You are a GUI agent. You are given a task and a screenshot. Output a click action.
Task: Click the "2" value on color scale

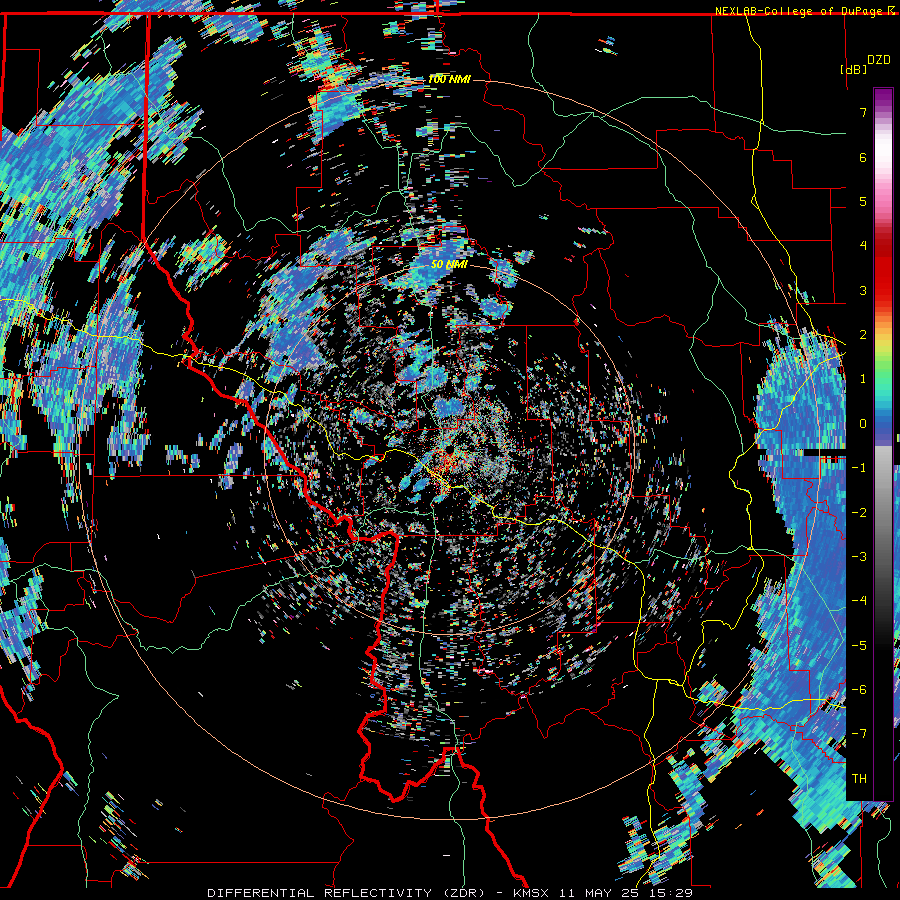click(863, 335)
